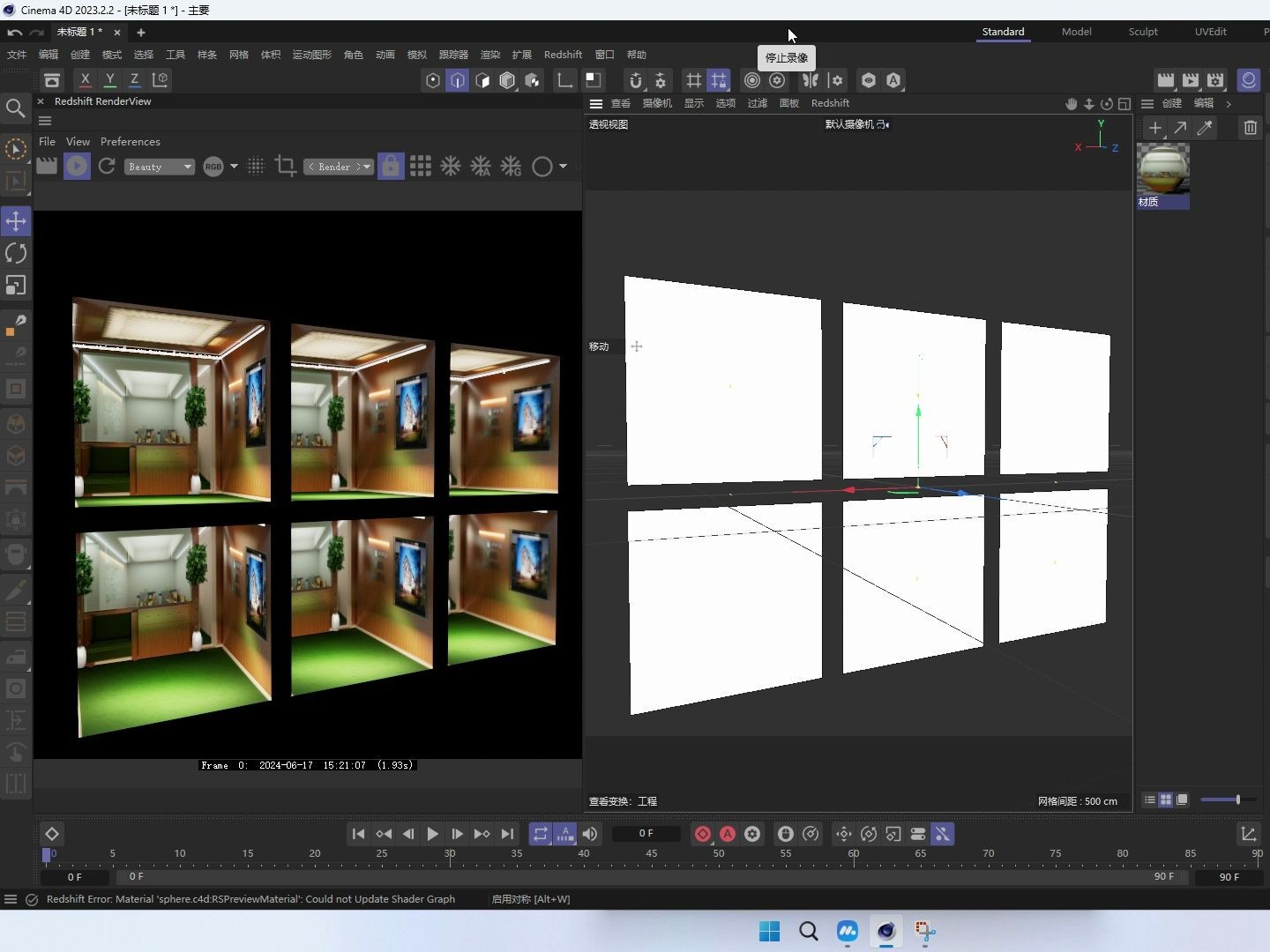The height and width of the screenshot is (952, 1270).
Task: Expand the RGB channel dropdown arrow
Action: coord(234,166)
